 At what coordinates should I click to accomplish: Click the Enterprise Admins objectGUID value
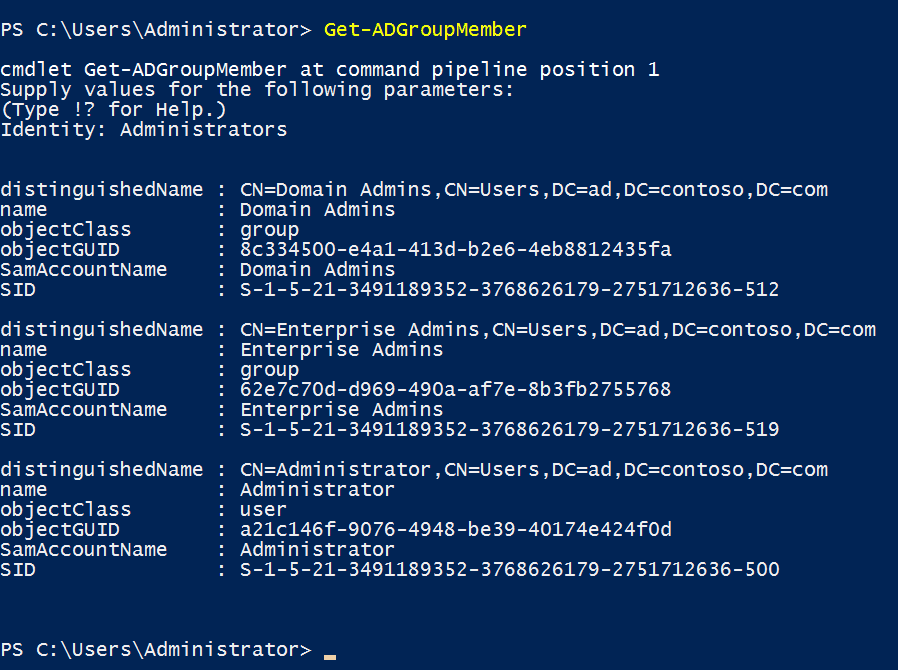pyautogui.click(x=455, y=390)
